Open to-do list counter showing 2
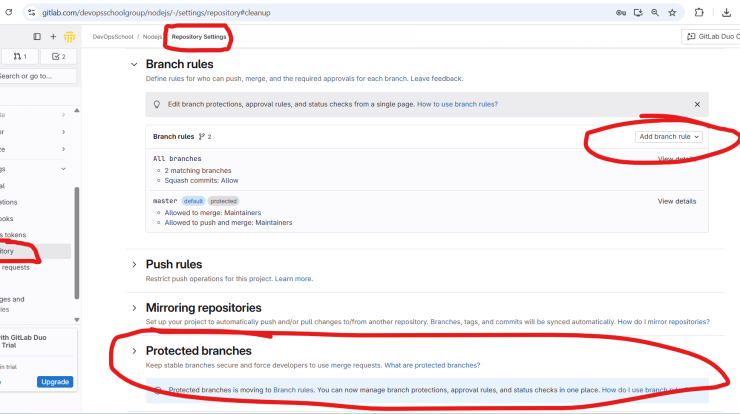This screenshot has height=414, width=740. [59, 57]
